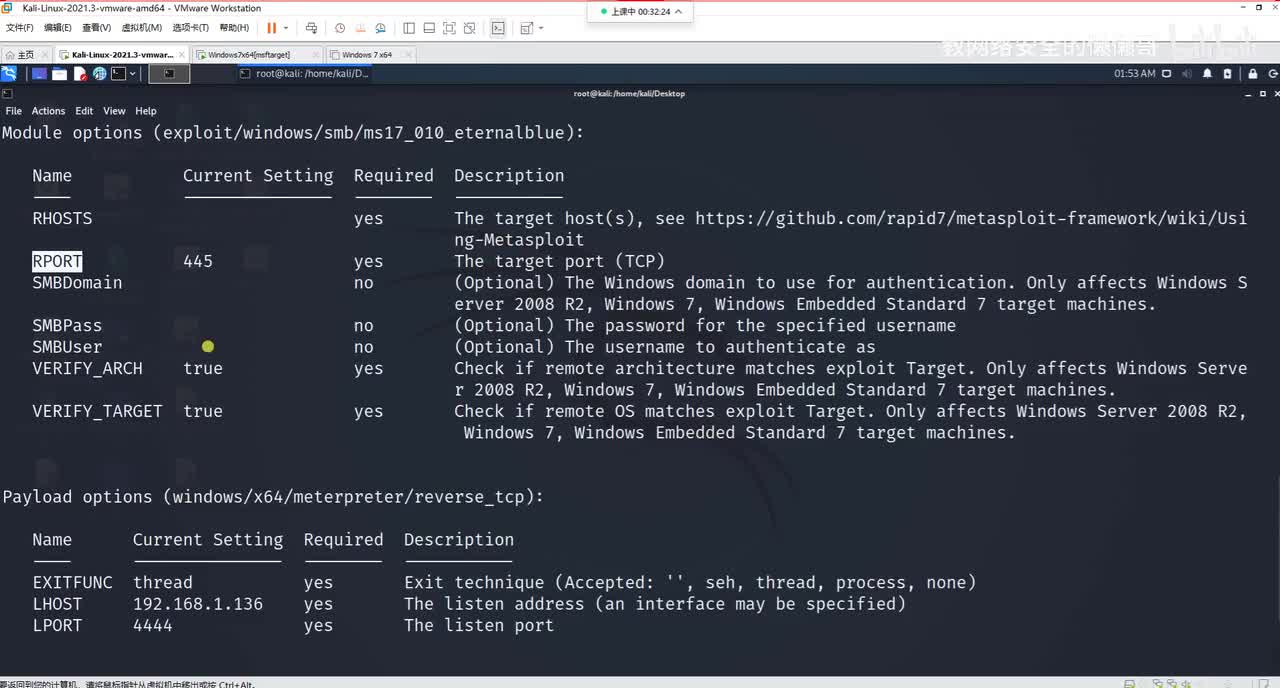Select the root@kali taskbar window button

[305, 74]
